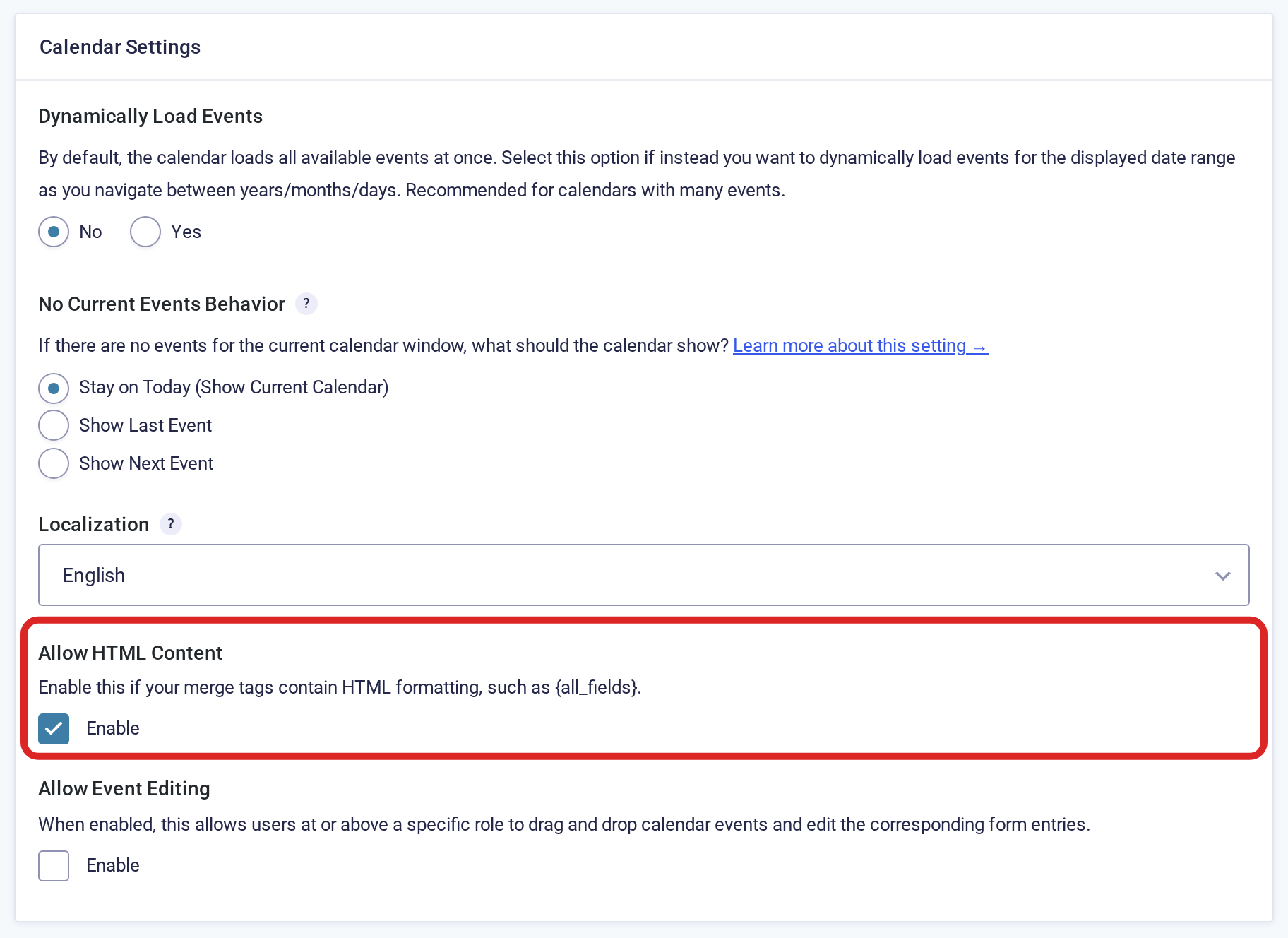Click the Dynamically Load Events heading
The width and height of the screenshot is (1288, 938).
pos(150,116)
